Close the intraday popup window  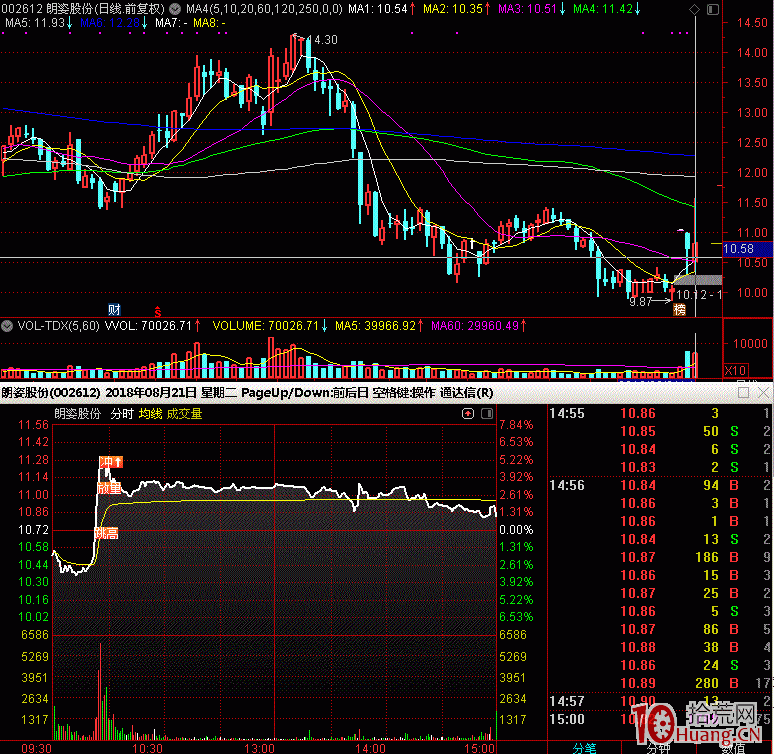tap(762, 393)
